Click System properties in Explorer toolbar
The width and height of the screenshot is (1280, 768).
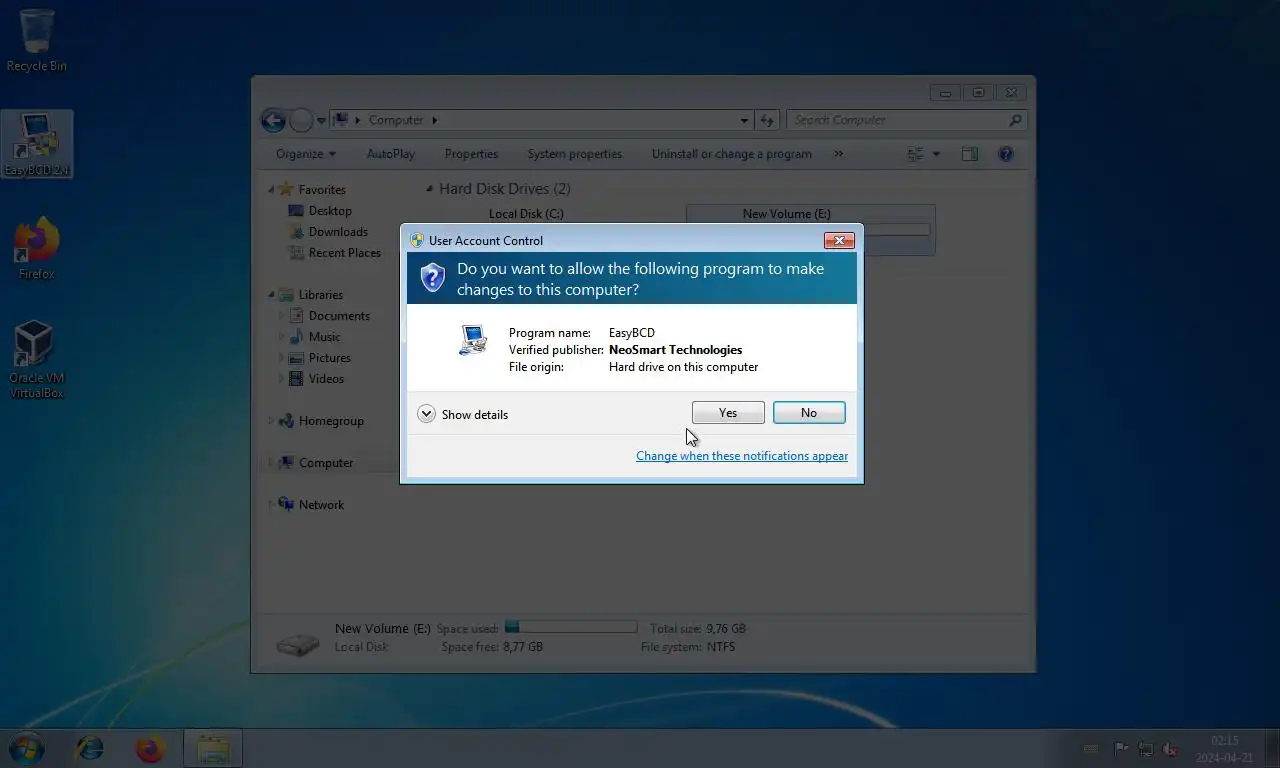point(574,154)
